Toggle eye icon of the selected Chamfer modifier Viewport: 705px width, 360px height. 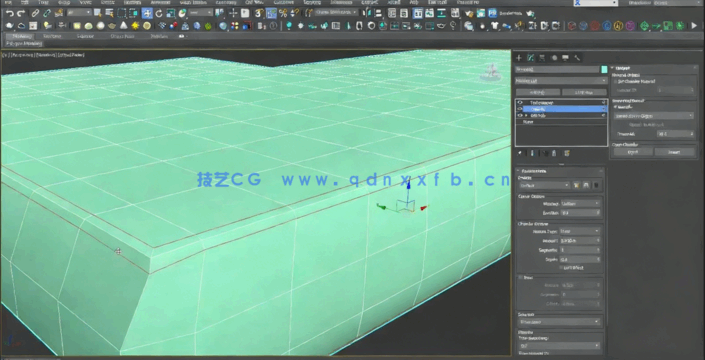point(520,109)
